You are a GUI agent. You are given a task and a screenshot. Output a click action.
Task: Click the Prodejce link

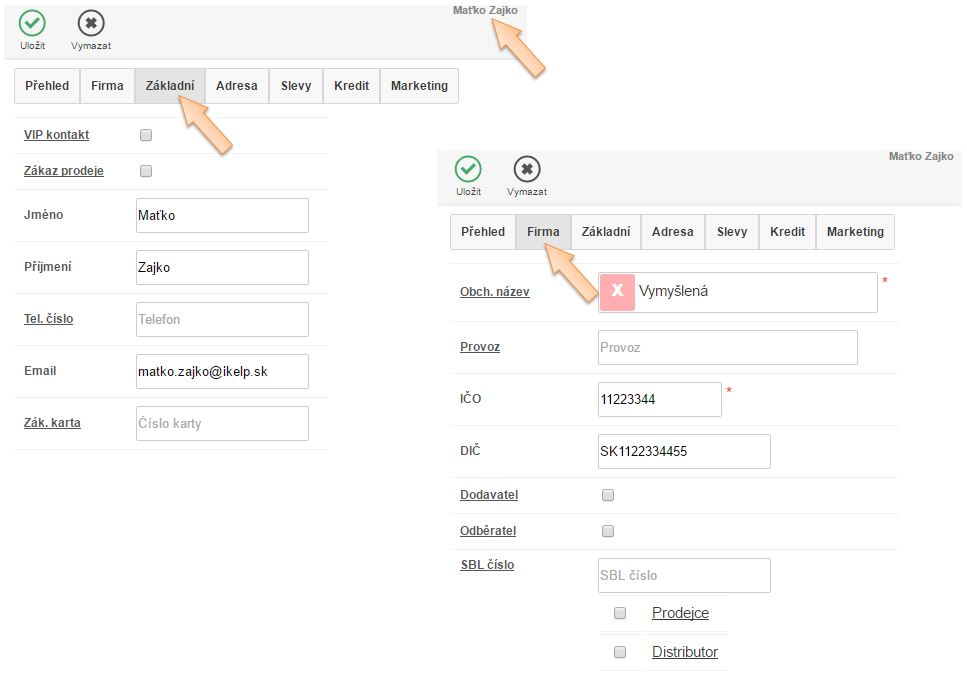click(680, 613)
